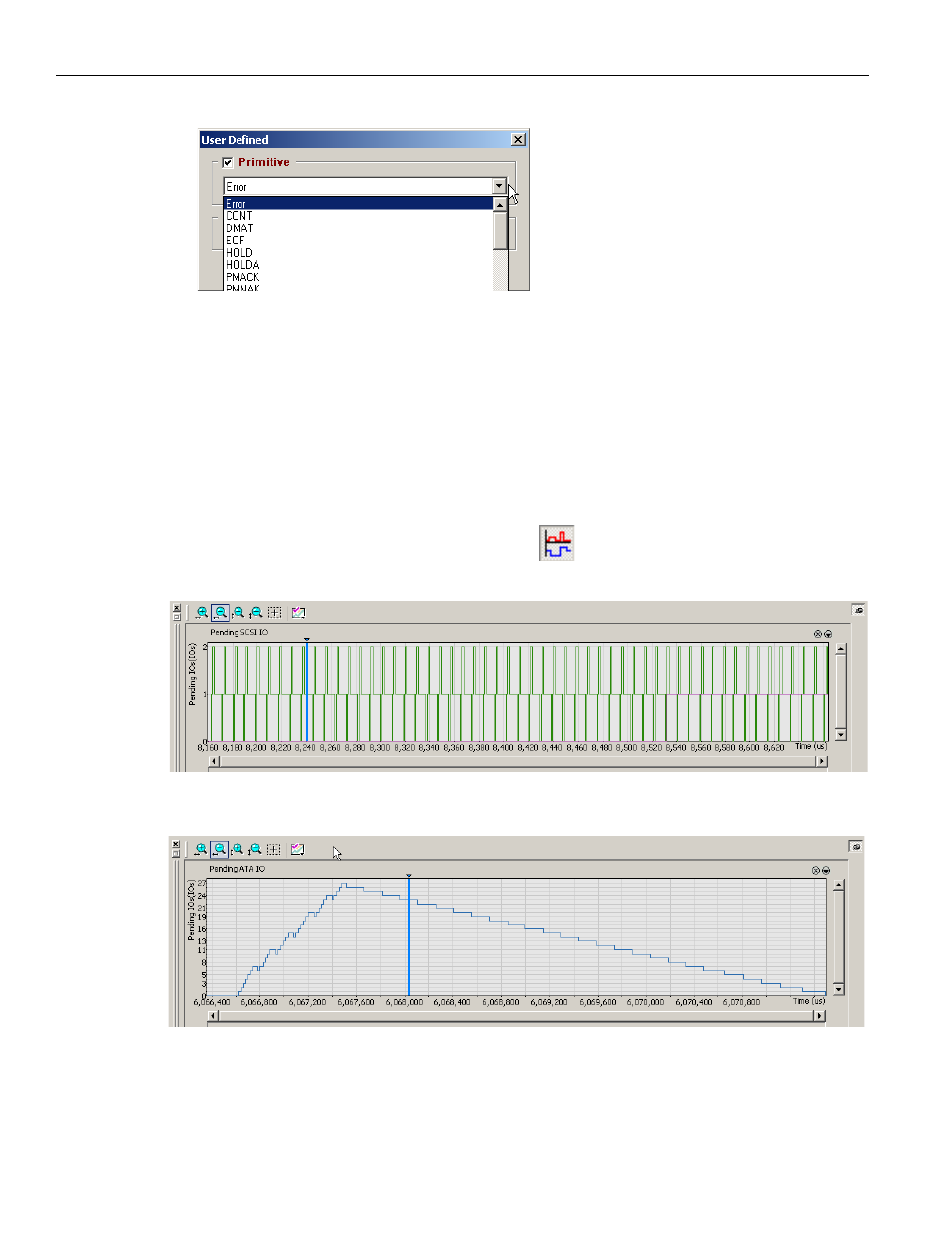
Task: Click the highlighted zoom icon in ATA toolbar
Action: (x=219, y=850)
